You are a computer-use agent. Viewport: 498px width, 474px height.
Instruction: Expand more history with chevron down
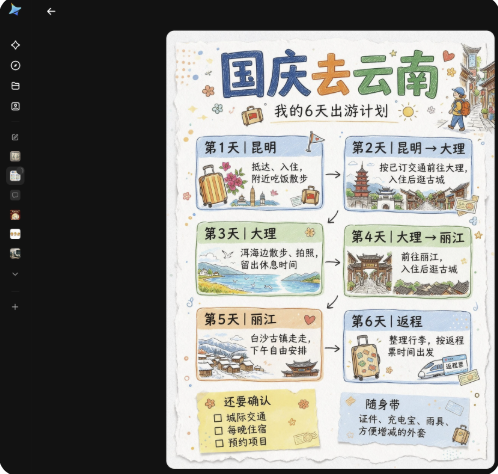[x=15, y=274]
